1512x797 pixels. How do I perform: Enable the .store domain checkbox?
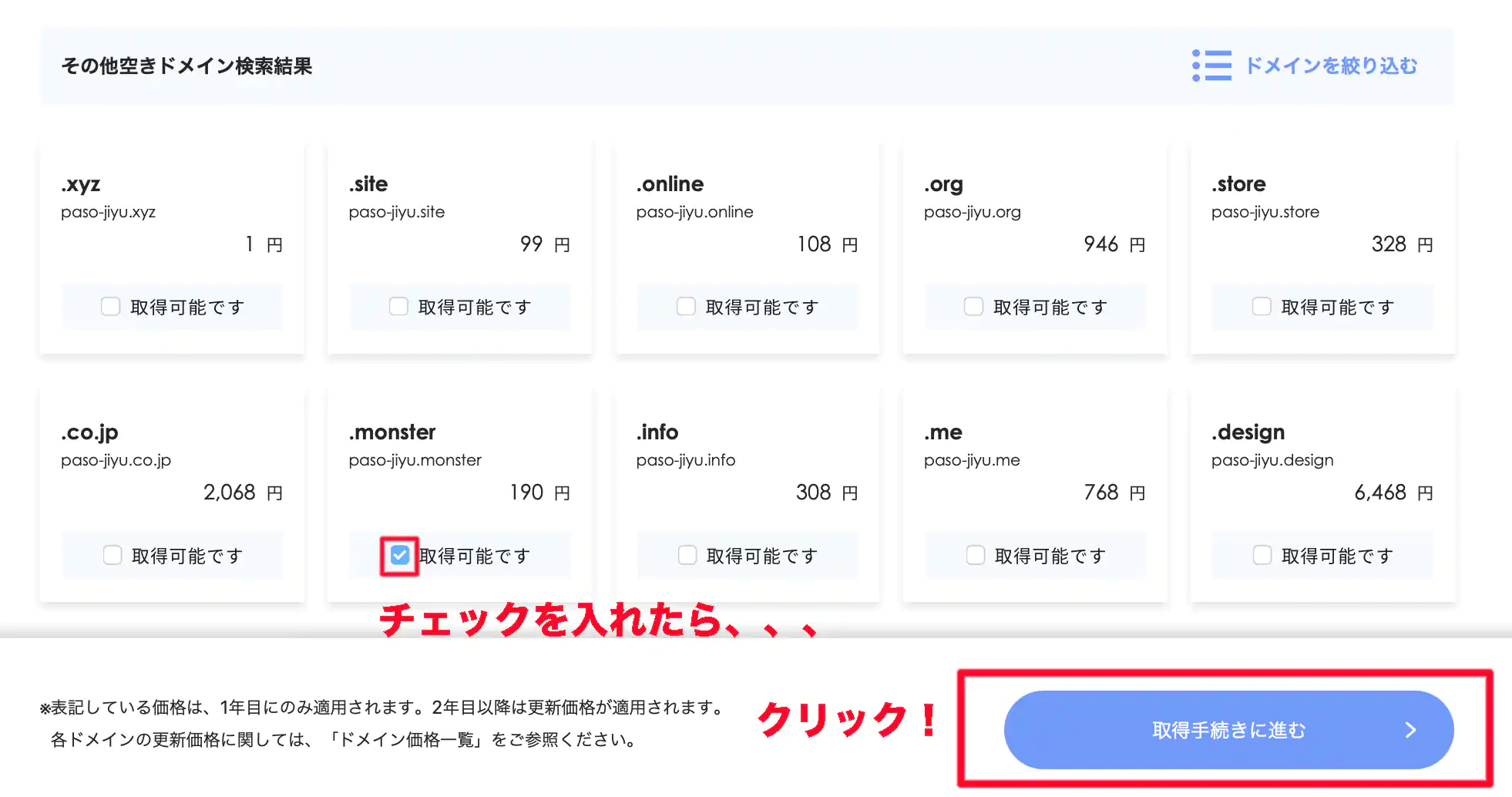click(1262, 306)
